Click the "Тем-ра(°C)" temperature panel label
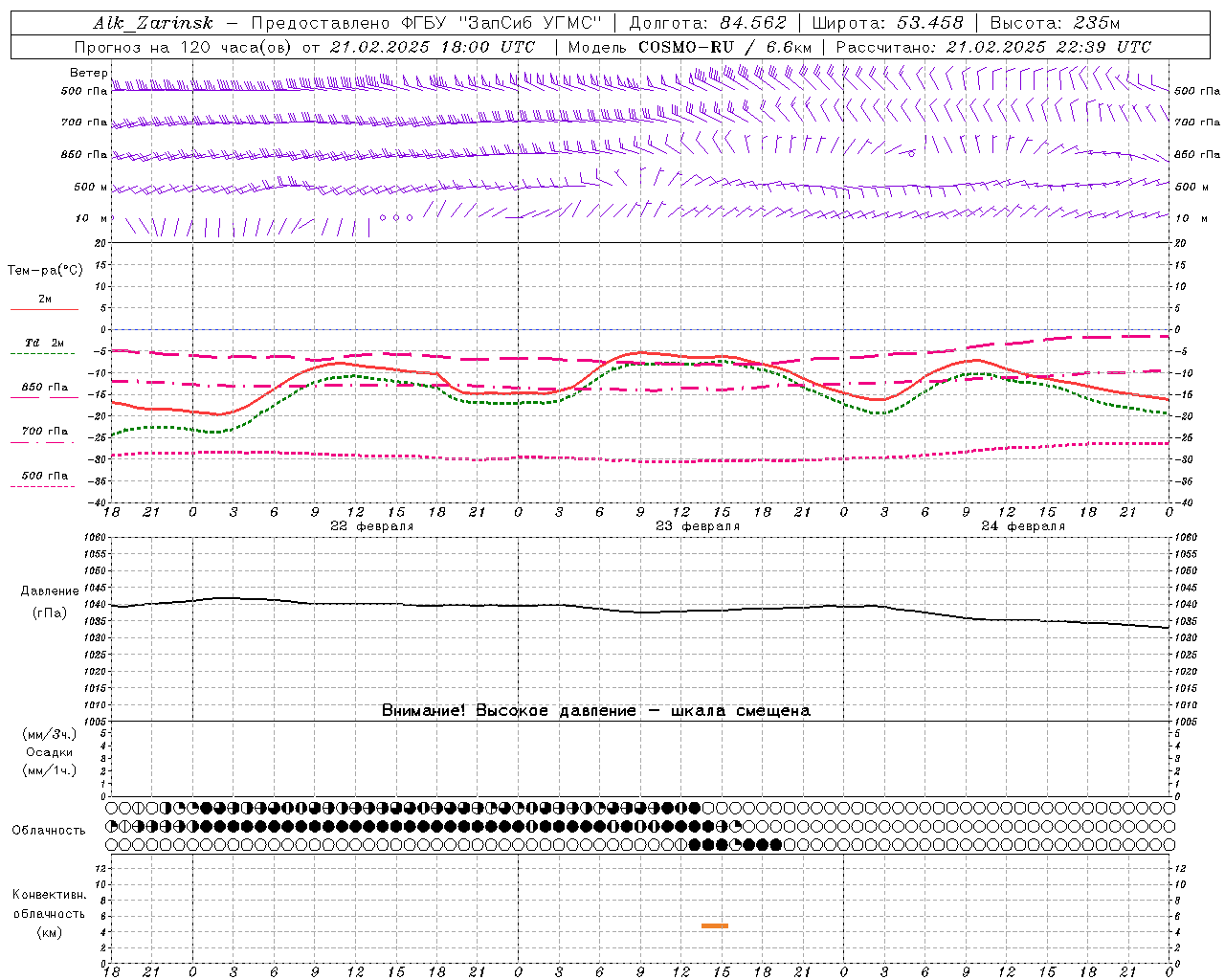1225x980 pixels. coord(45,271)
